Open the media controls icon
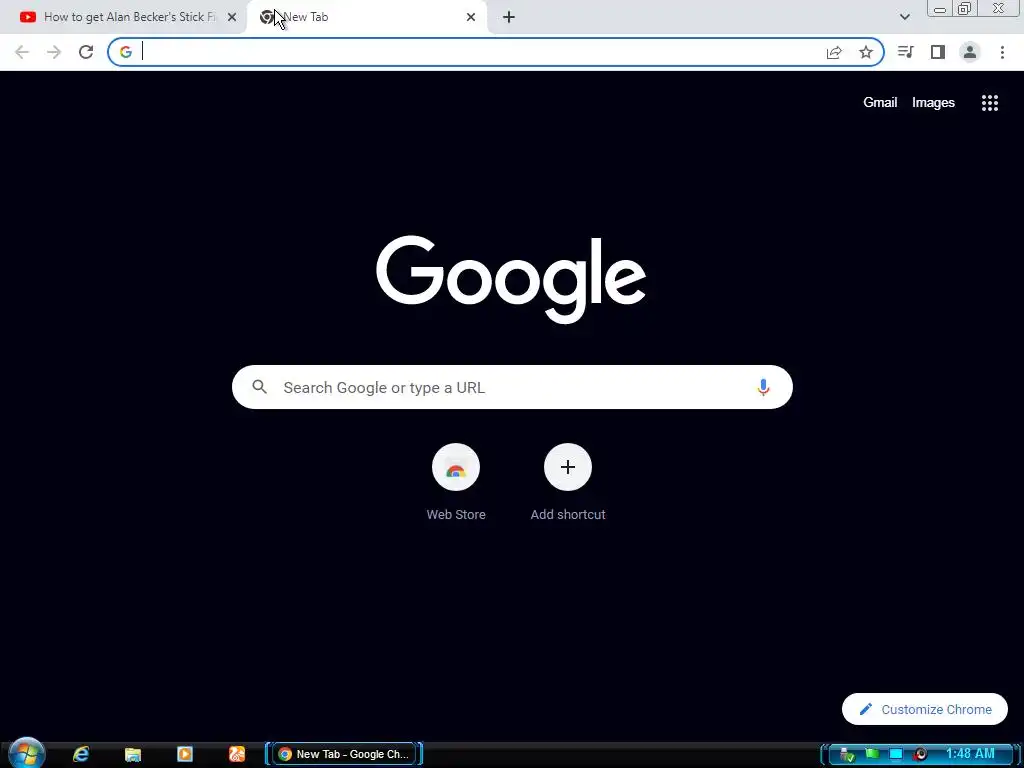Screen dimensions: 1024x768 905,52
